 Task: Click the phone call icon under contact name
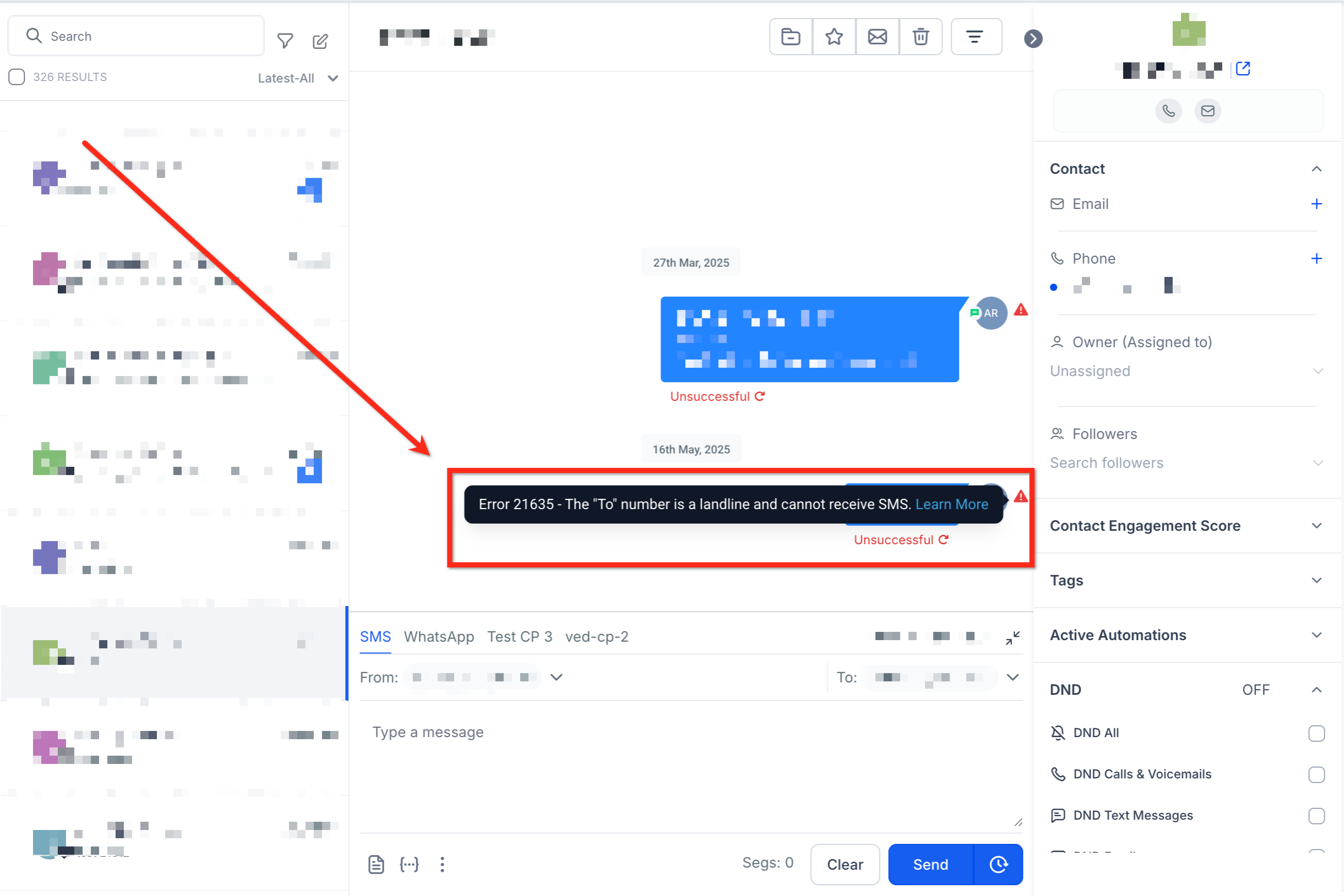coord(1168,110)
